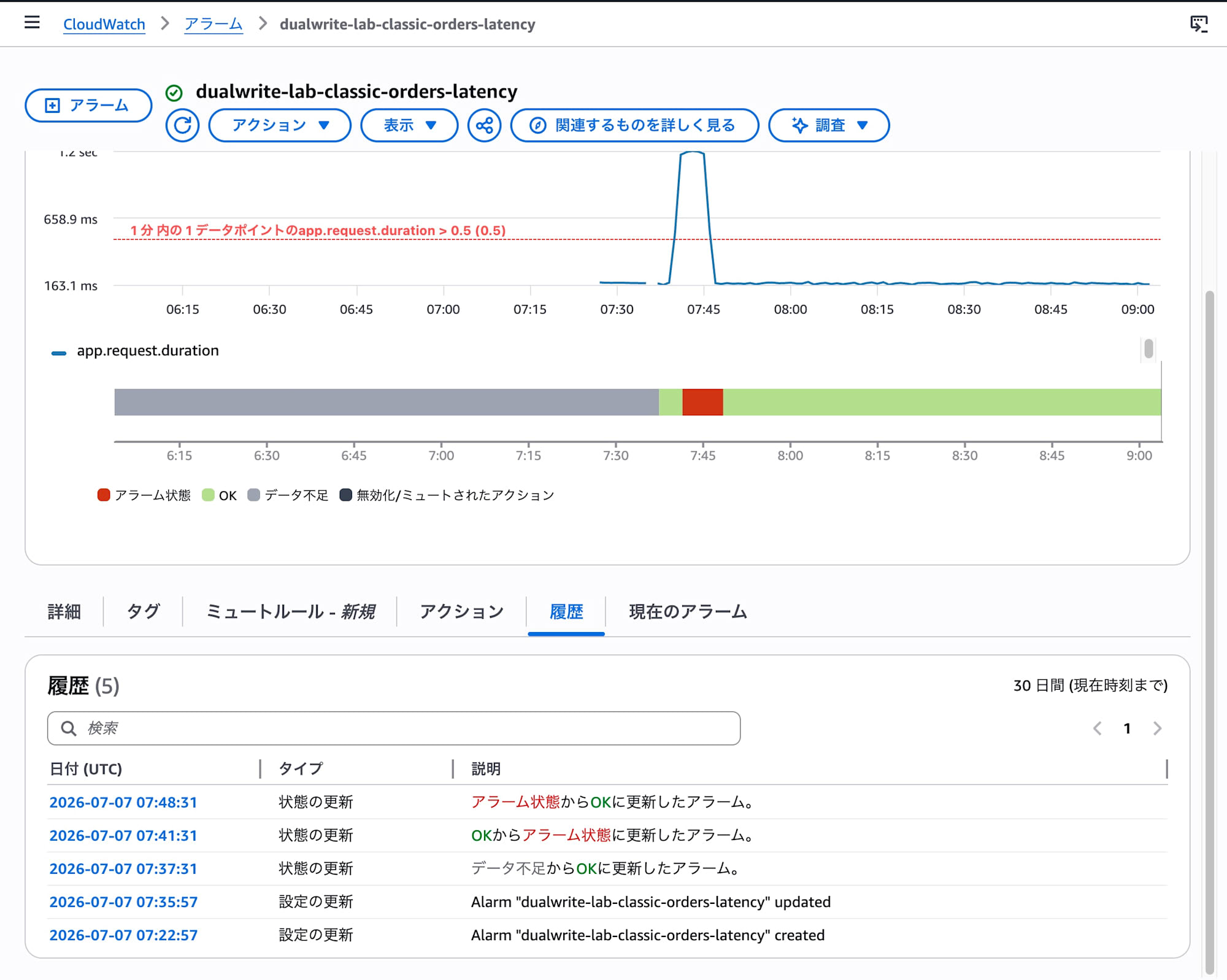Viewport: 1227px width, 980px height.
Task: Open history entry 2026-07-07 07:35:57
Action: tap(123, 901)
